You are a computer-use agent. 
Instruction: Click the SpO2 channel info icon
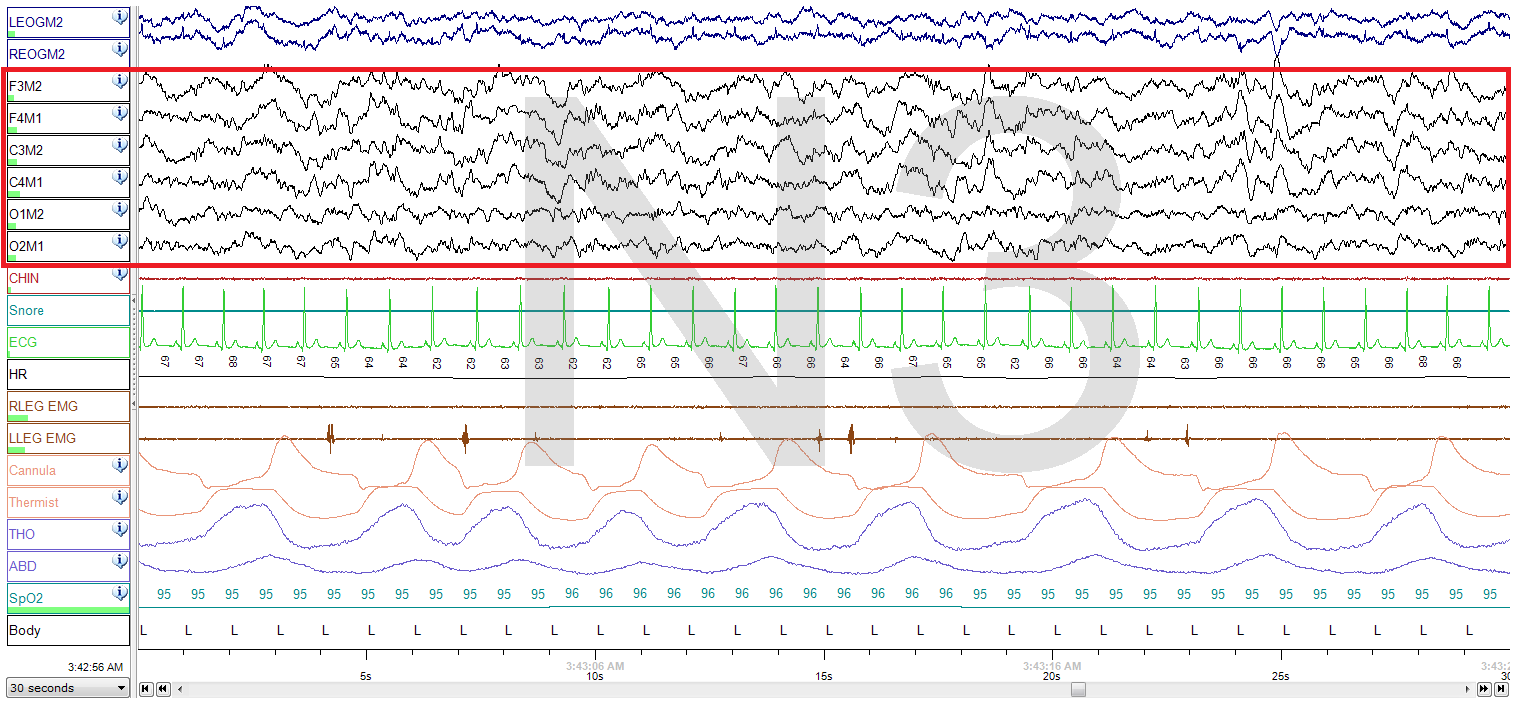click(120, 593)
